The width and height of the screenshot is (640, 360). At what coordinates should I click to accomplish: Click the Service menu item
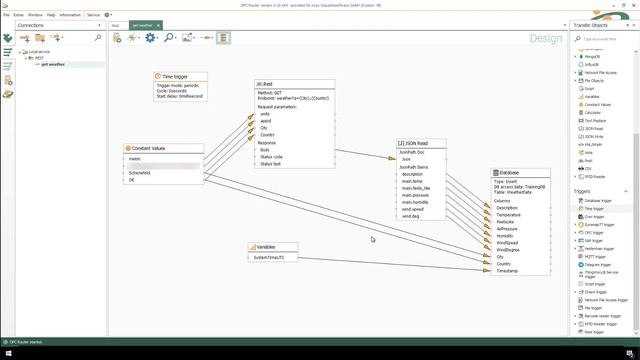93,15
